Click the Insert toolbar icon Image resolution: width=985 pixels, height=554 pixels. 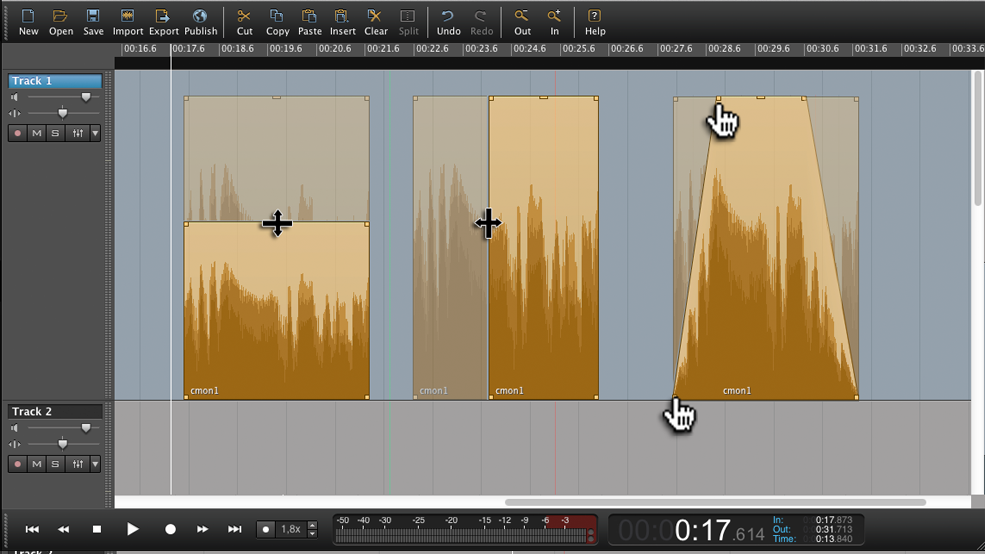pyautogui.click(x=342, y=17)
